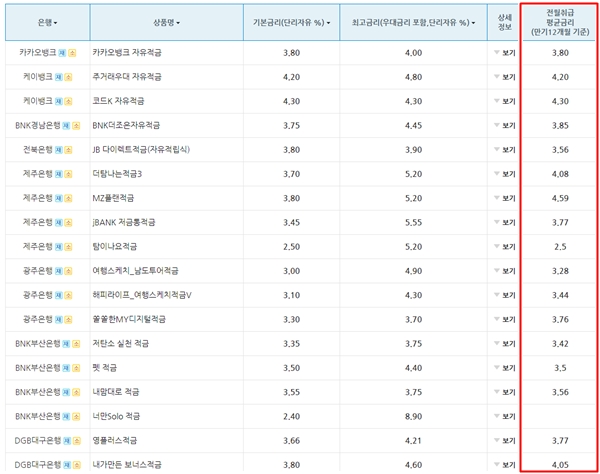This screenshot has width=600, height=474.
Task: Click blue 재 badge in 너만Solo 적금 row
Action: click(66, 417)
